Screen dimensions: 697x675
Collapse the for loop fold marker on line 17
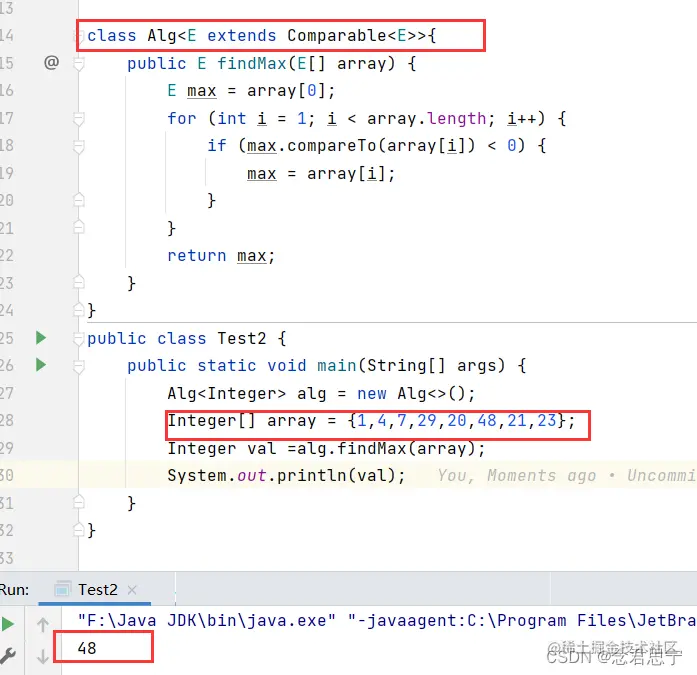(79, 119)
